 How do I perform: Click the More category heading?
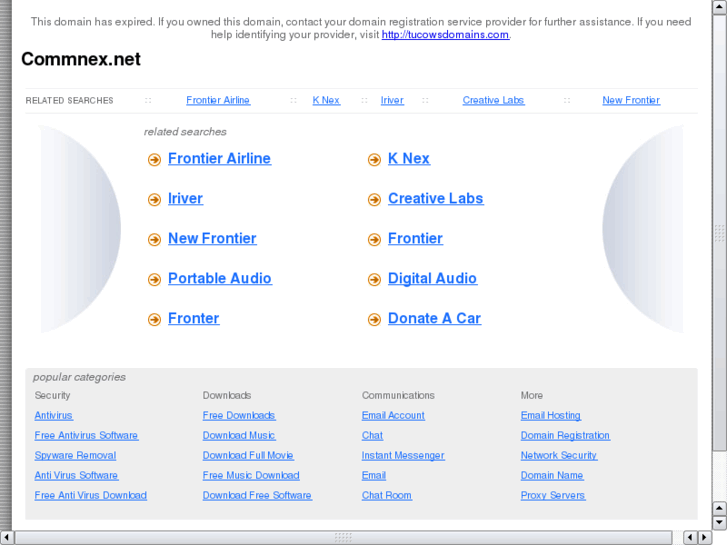(x=531, y=396)
